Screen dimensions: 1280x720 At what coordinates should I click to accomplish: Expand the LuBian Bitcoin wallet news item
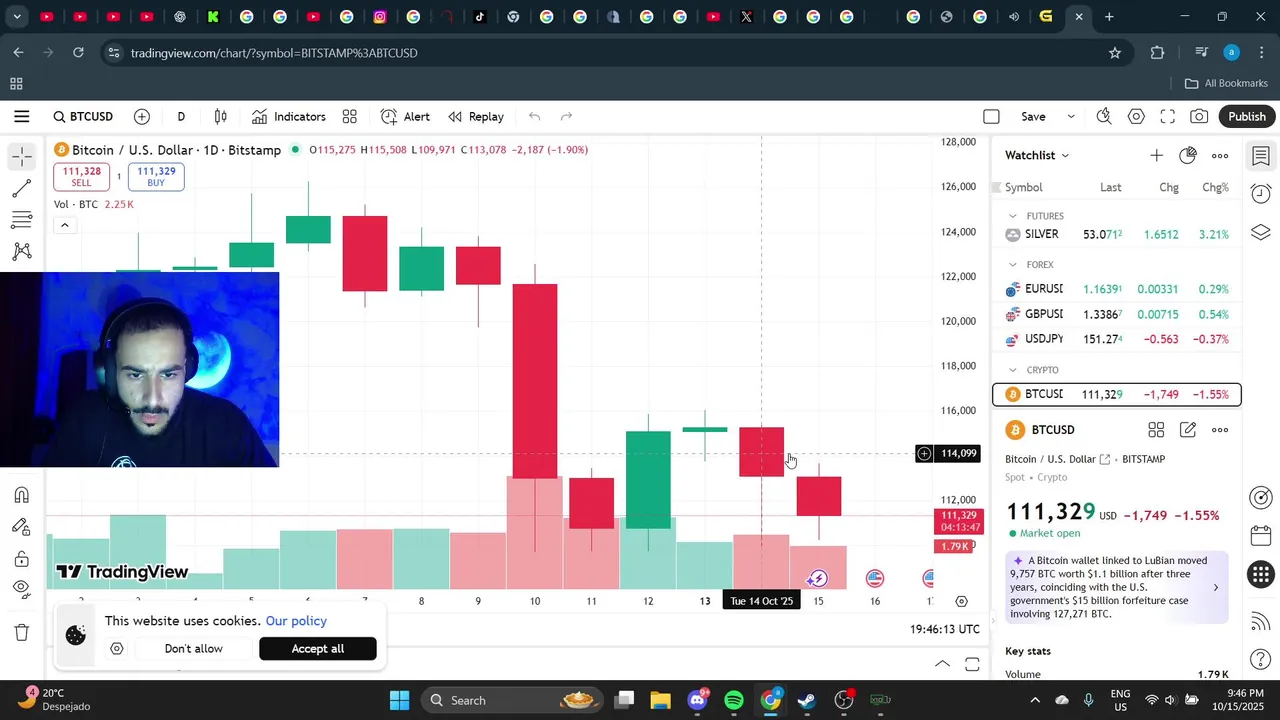pos(1117,587)
